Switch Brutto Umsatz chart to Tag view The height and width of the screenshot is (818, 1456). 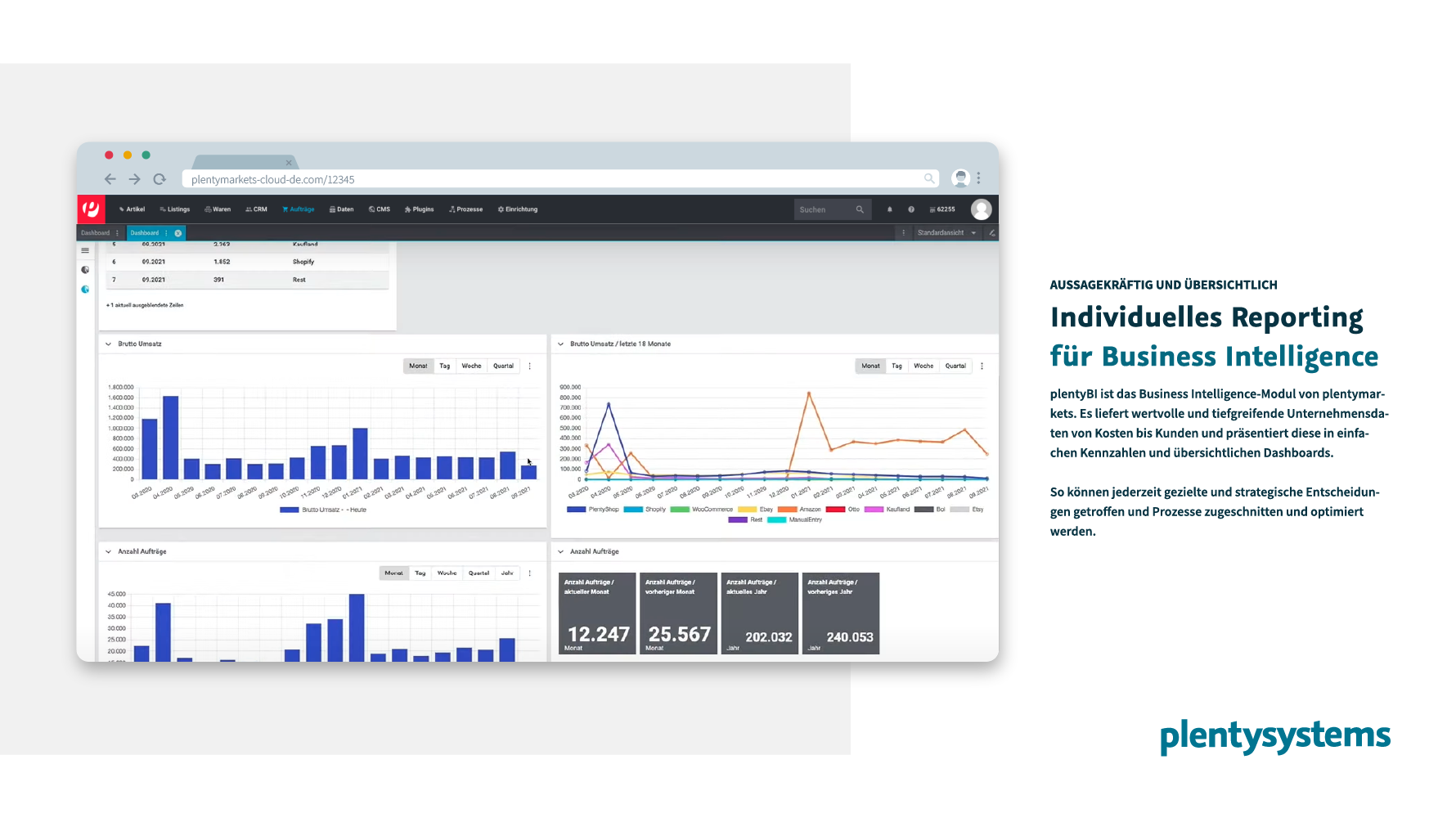click(x=445, y=366)
